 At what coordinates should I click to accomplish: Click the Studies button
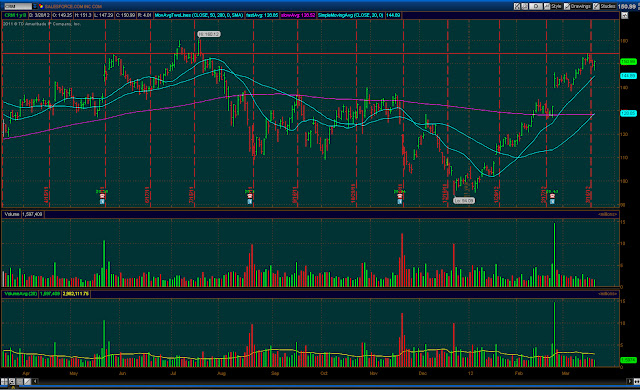(x=604, y=6)
